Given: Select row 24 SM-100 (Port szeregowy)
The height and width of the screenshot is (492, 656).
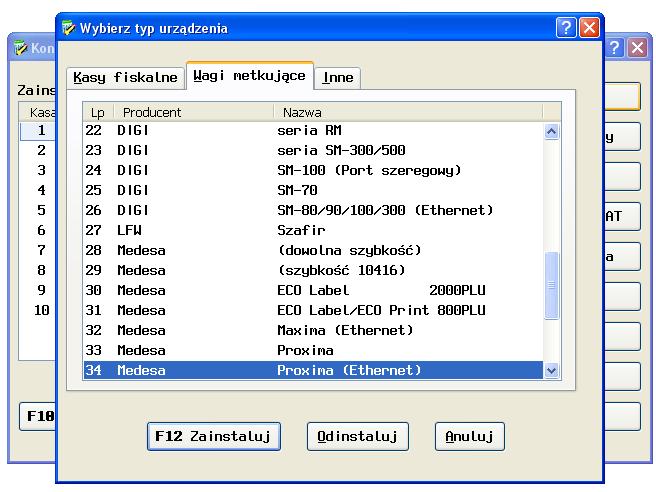Looking at the screenshot, I should [313, 170].
